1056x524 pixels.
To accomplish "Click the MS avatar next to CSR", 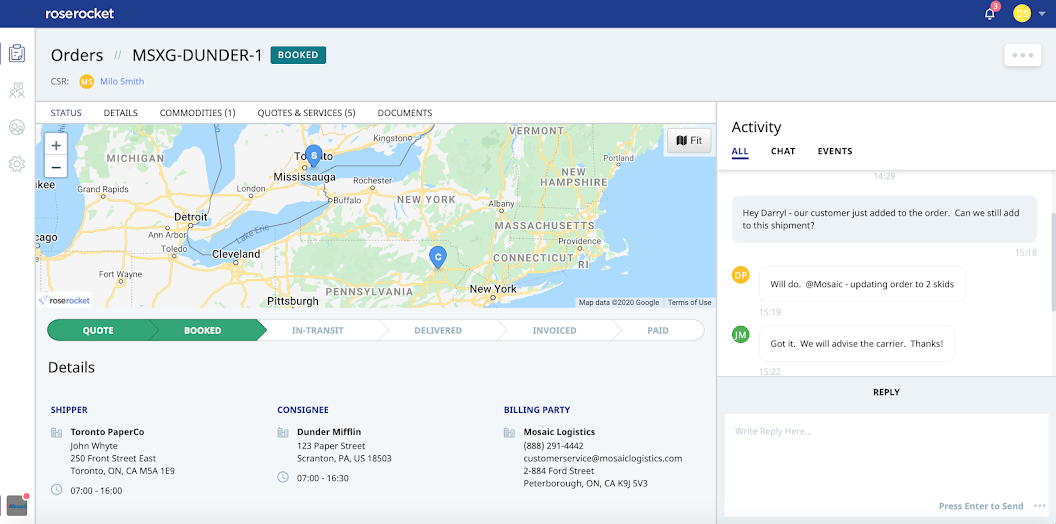I will click(86, 81).
